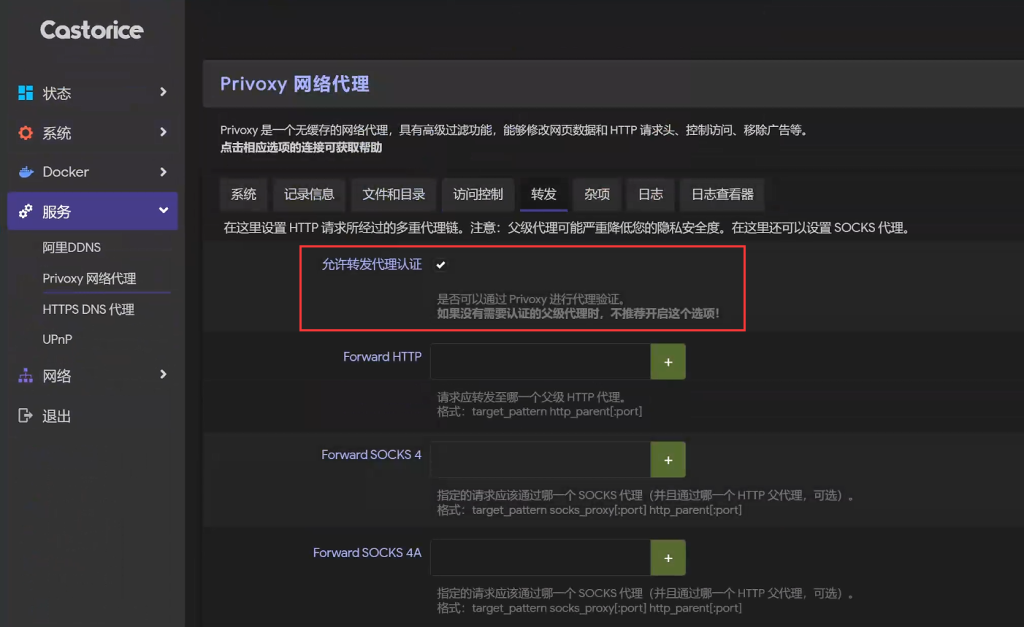1024x627 pixels.
Task: Switch to the 访问控制 tab
Action: (x=478, y=194)
